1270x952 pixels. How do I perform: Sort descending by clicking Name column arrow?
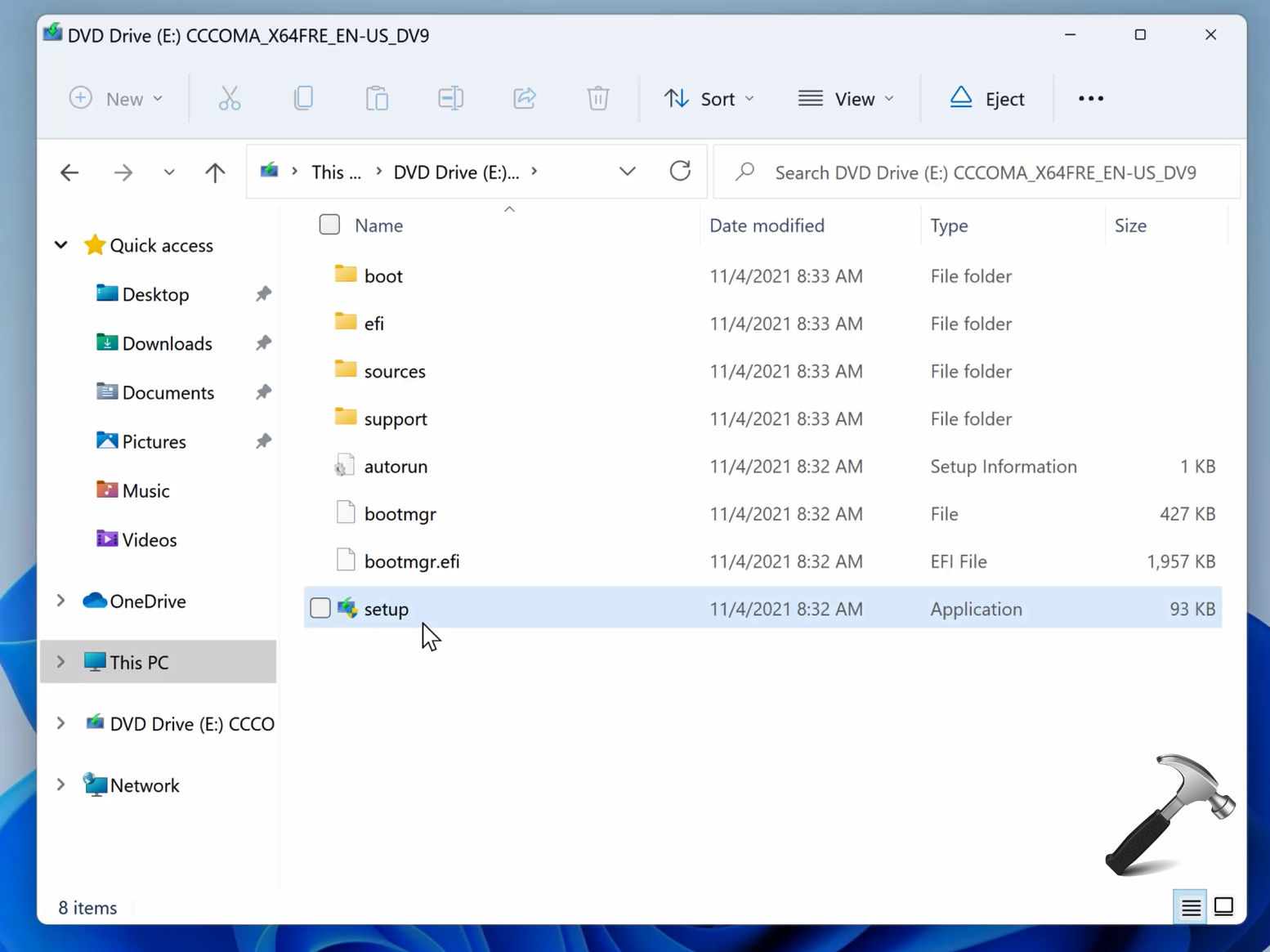coord(509,209)
